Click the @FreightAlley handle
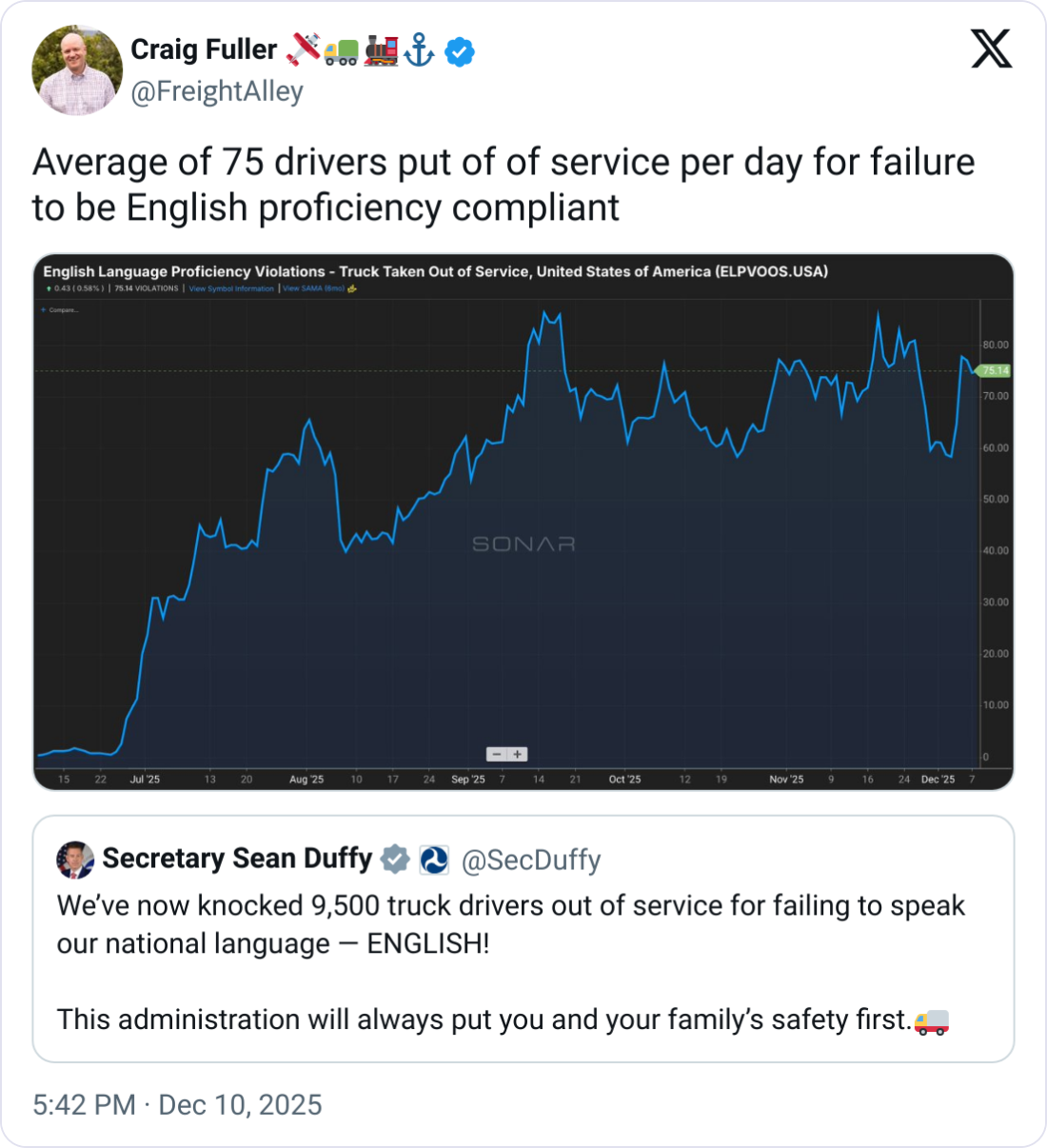The height and width of the screenshot is (1148, 1047). (x=217, y=91)
